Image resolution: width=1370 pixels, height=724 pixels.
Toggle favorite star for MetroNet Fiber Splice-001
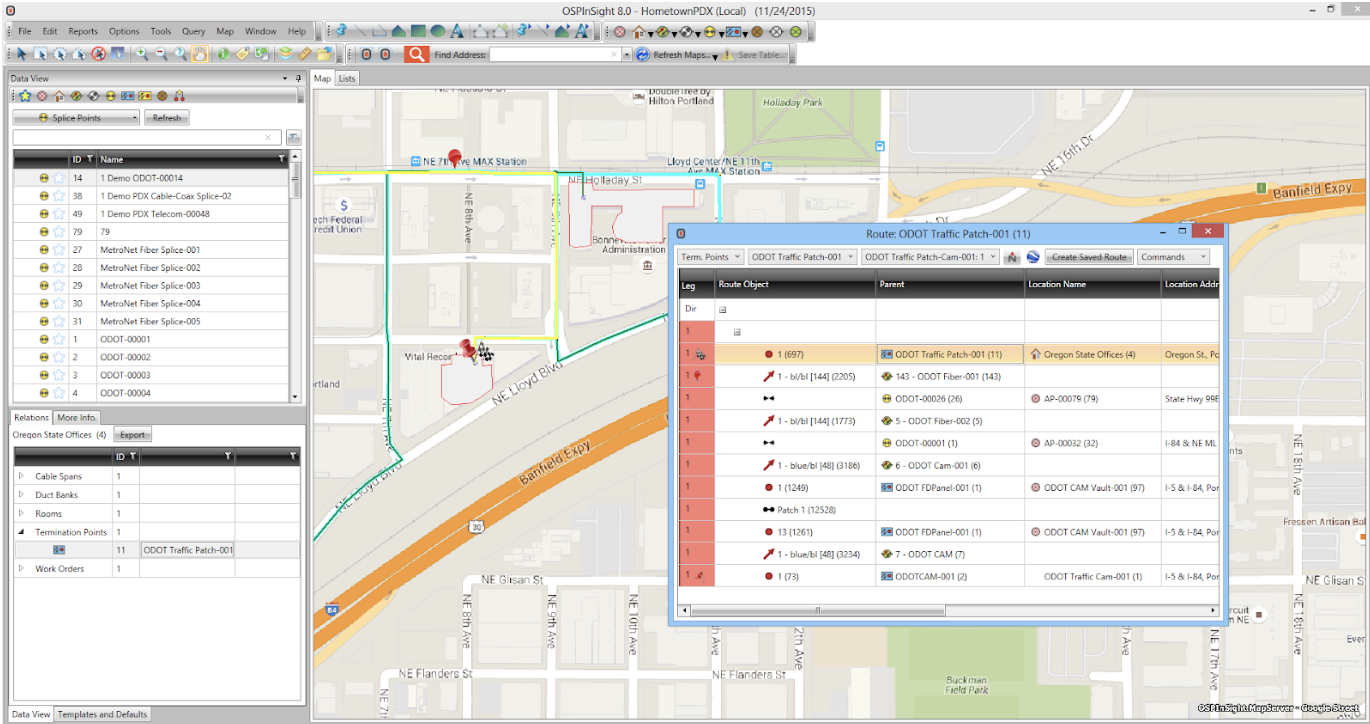58,250
